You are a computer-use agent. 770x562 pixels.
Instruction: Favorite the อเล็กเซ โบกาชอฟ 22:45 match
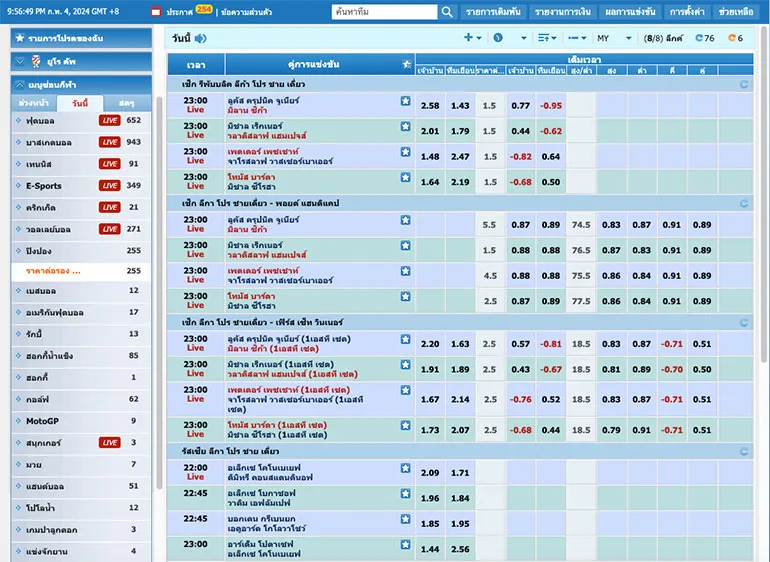[405, 494]
